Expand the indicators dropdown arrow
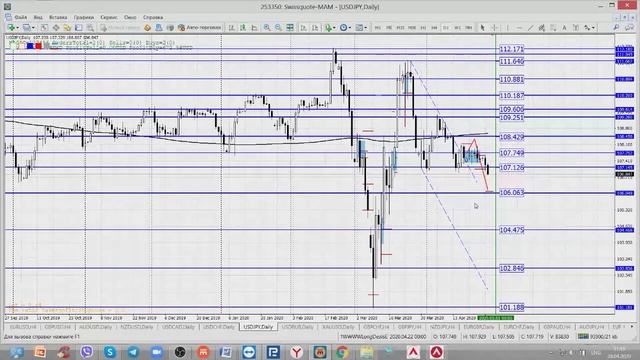Screen dimensions: 640x360 (x=335, y=28)
